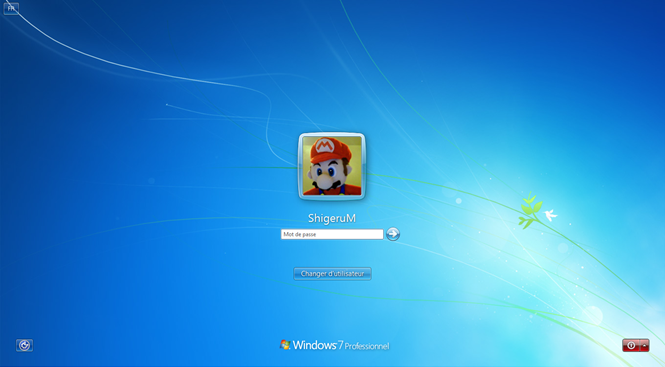Expand the shutdown options arrow menu
Viewport: 665px width, 367px height.
pos(645,345)
